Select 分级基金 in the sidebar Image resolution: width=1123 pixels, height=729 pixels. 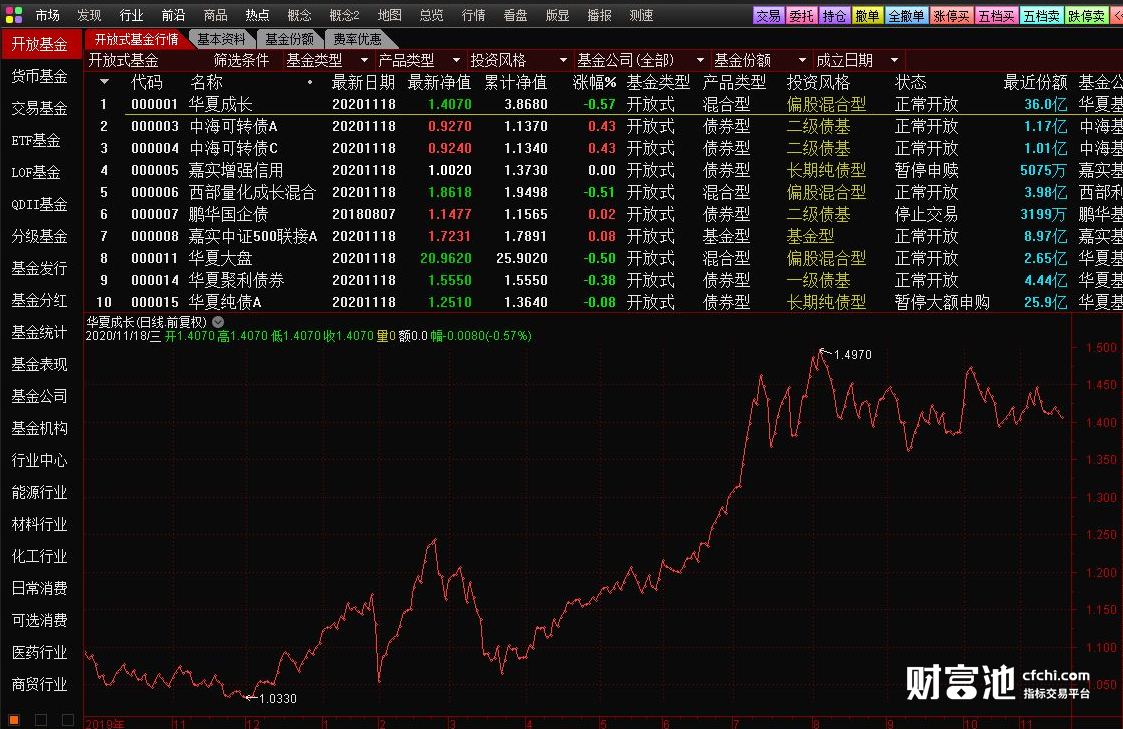pos(39,236)
